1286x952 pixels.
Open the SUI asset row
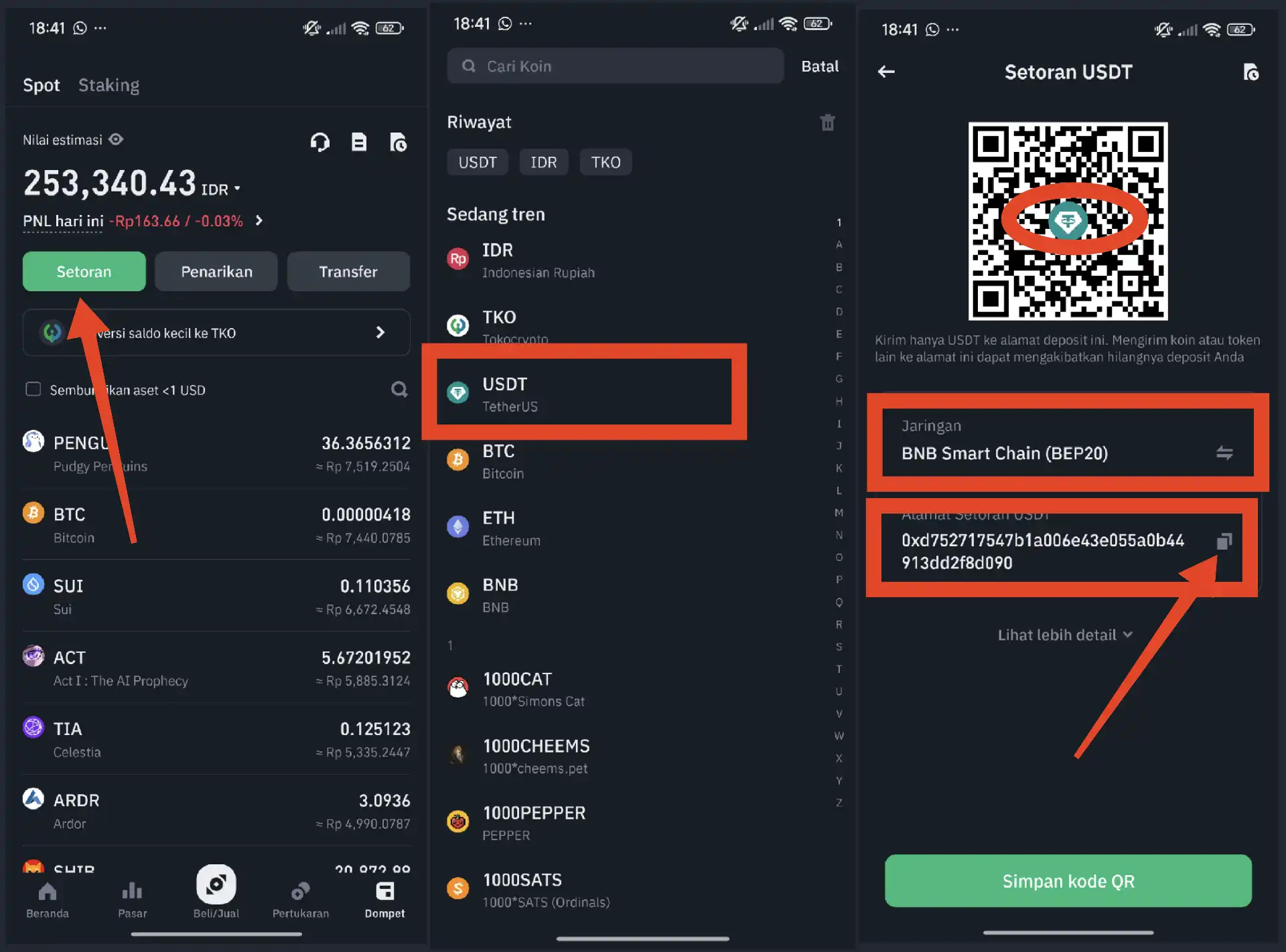pos(216,596)
